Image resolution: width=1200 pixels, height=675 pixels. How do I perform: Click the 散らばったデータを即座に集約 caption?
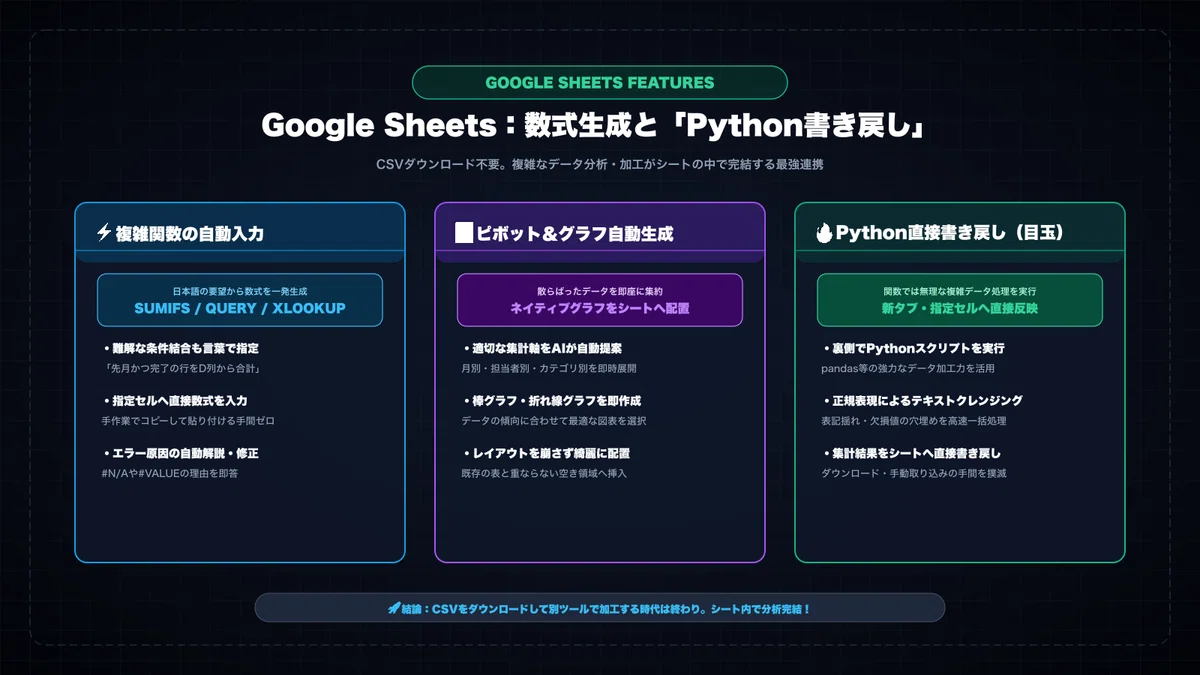click(600, 290)
